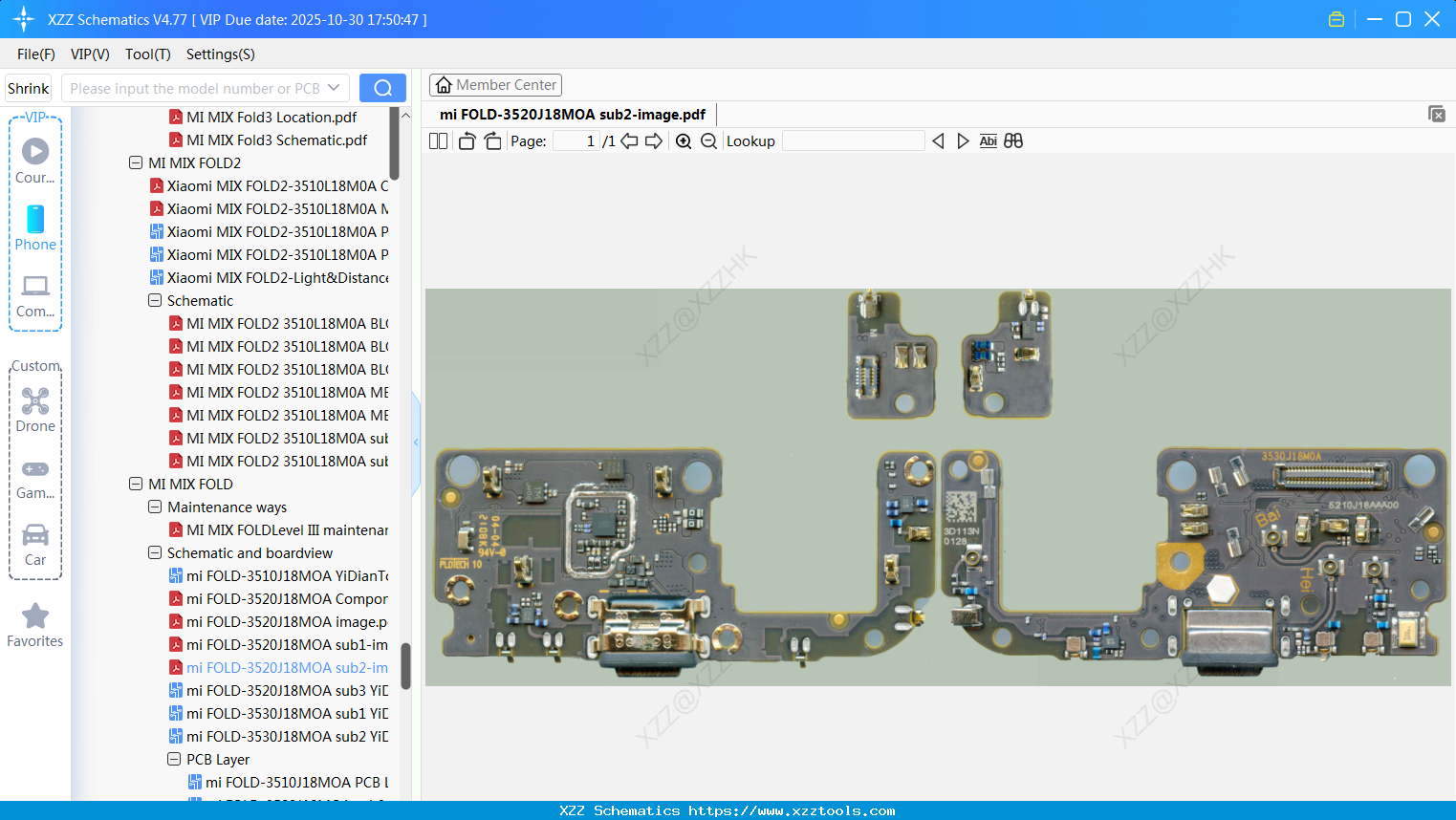Click the Shrink button
The width and height of the screenshot is (1456, 820).
28,88
